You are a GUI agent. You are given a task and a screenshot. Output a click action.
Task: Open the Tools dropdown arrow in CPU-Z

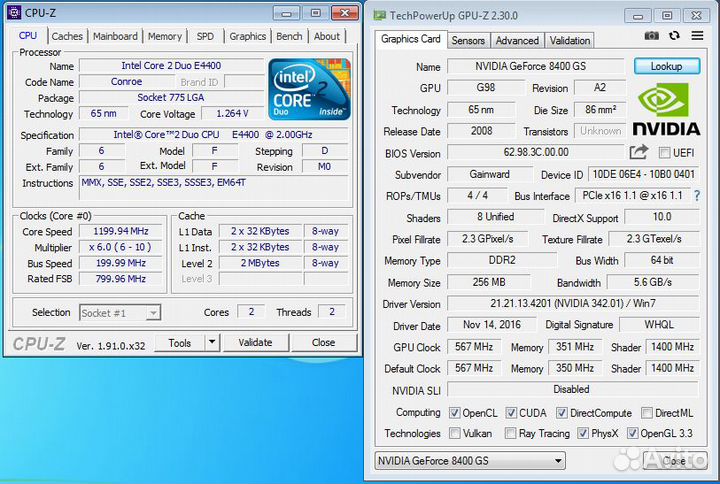(212, 342)
